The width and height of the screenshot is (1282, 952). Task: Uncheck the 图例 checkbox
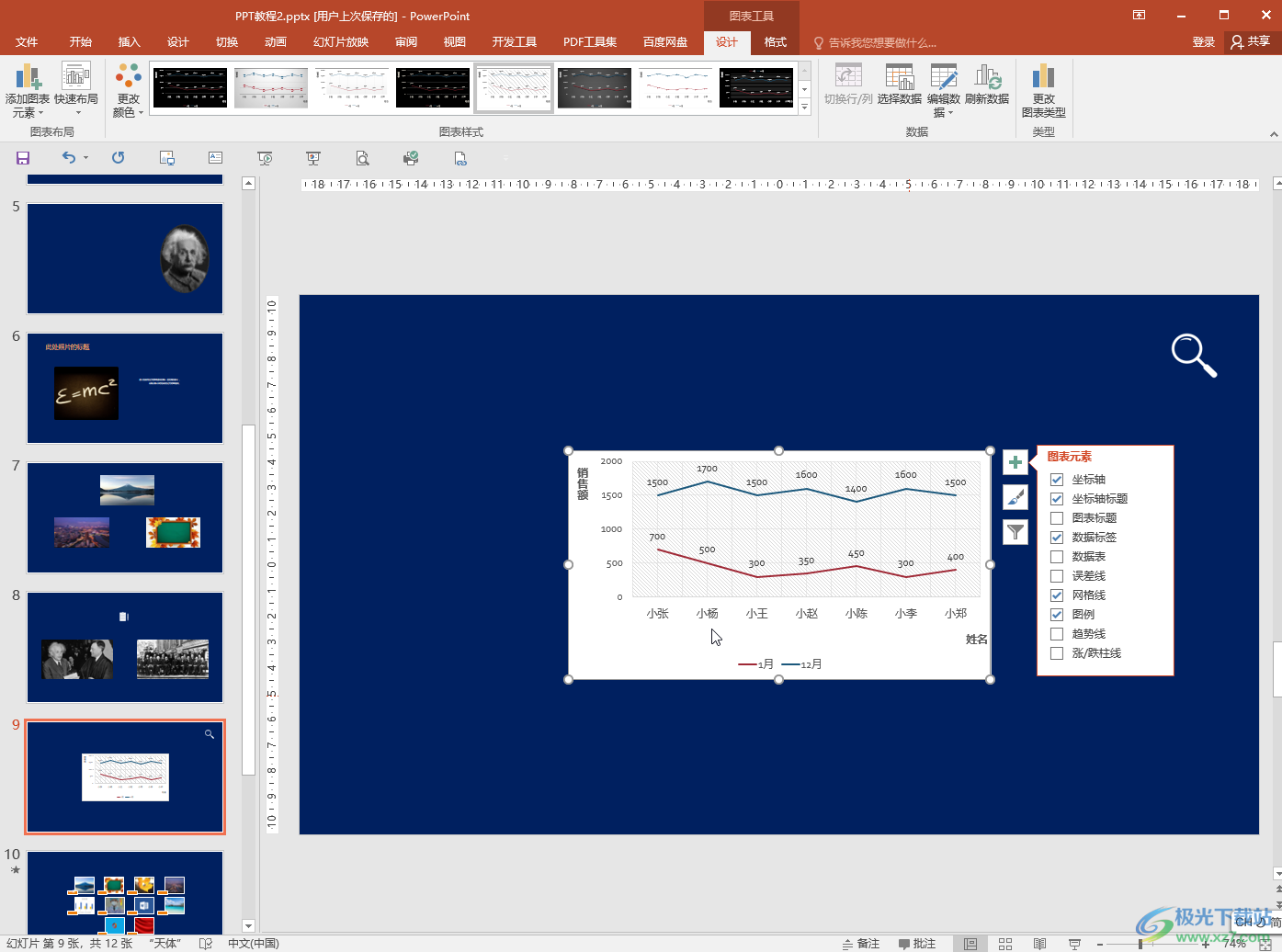(1057, 615)
